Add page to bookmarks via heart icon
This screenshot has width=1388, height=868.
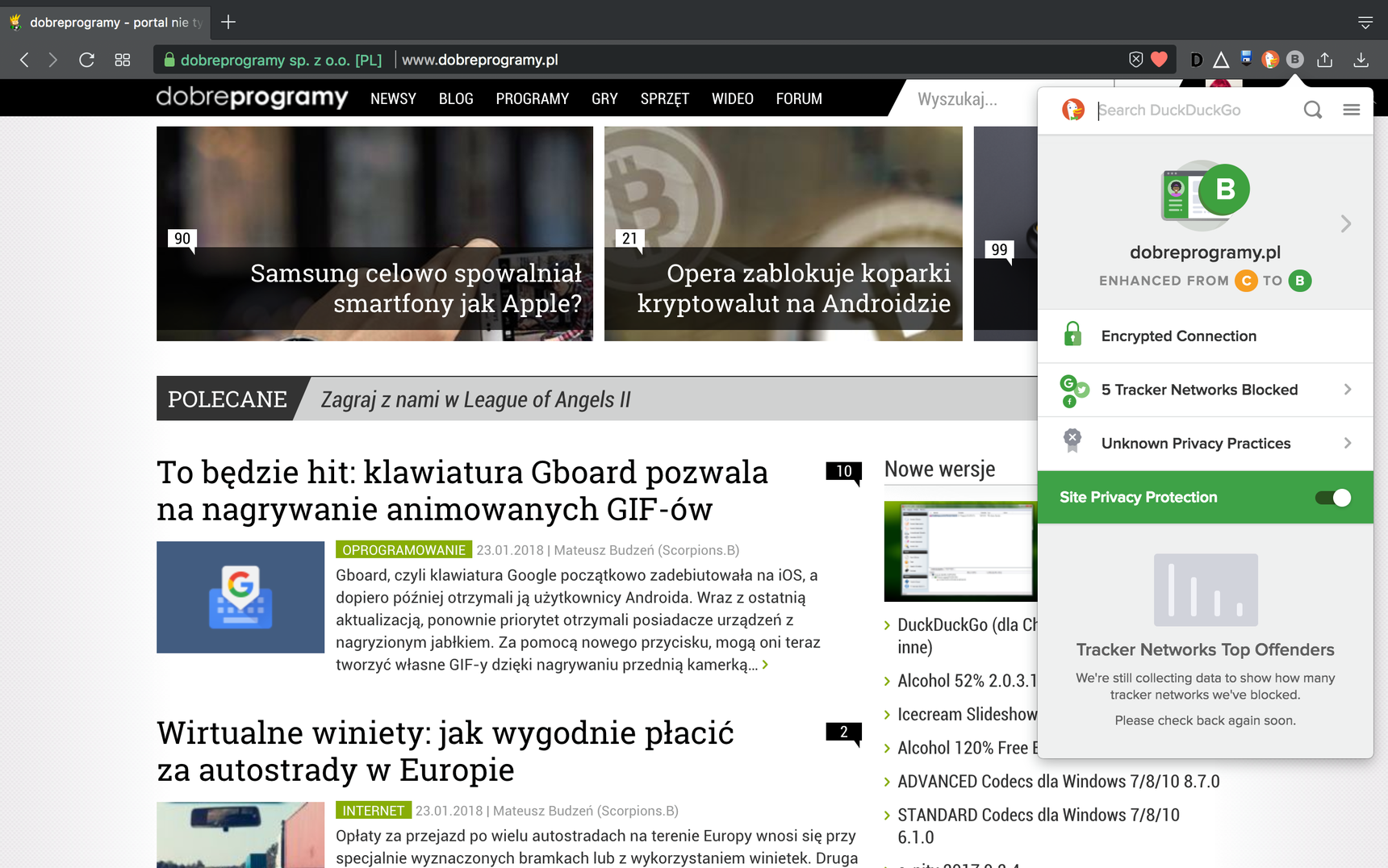pos(1160,59)
